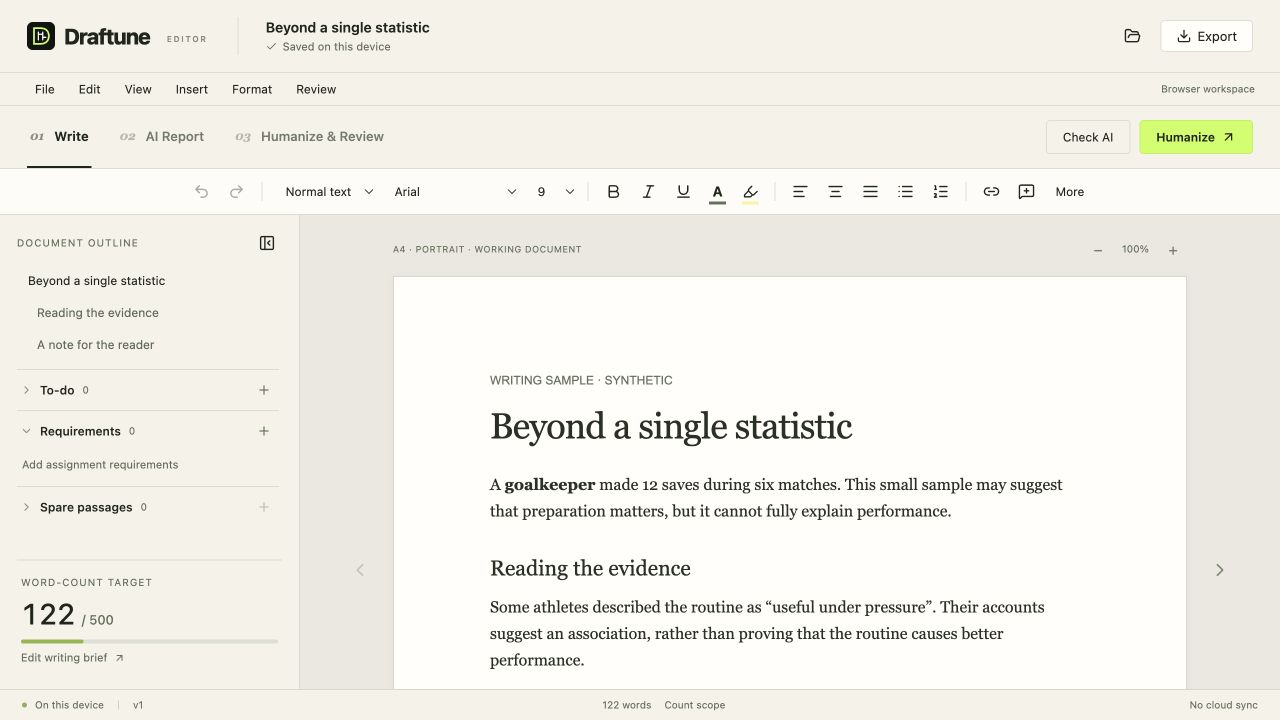The image size is (1280, 720).
Task: Expand the Spare passages section
Action: click(26, 507)
